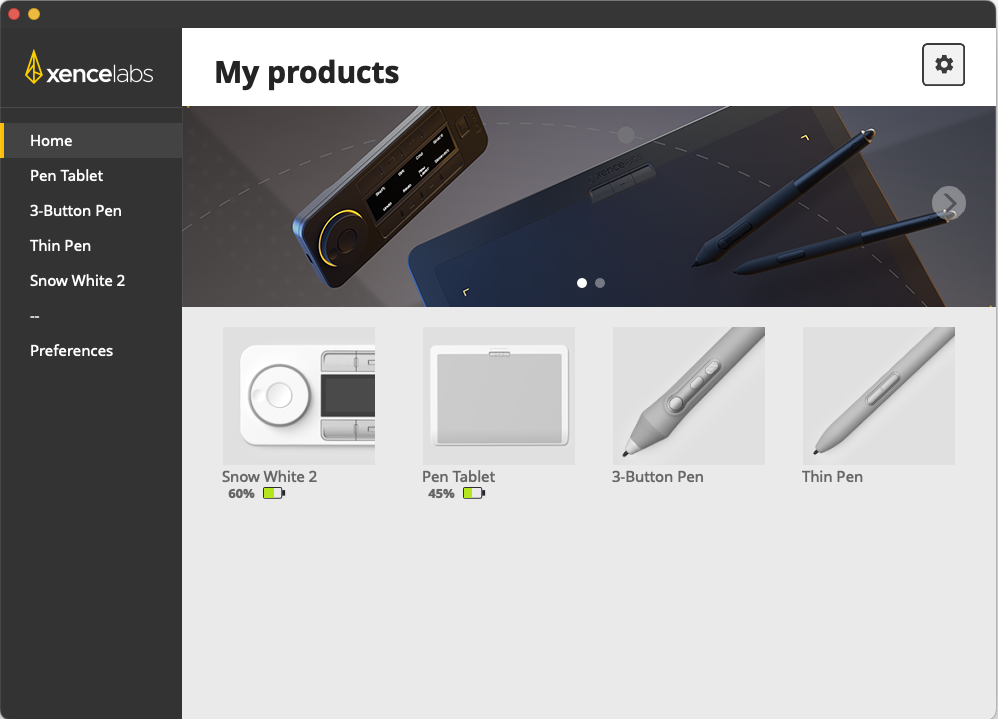Open the Snow White 2 product thumbnail
The width and height of the screenshot is (998, 719).
299,396
